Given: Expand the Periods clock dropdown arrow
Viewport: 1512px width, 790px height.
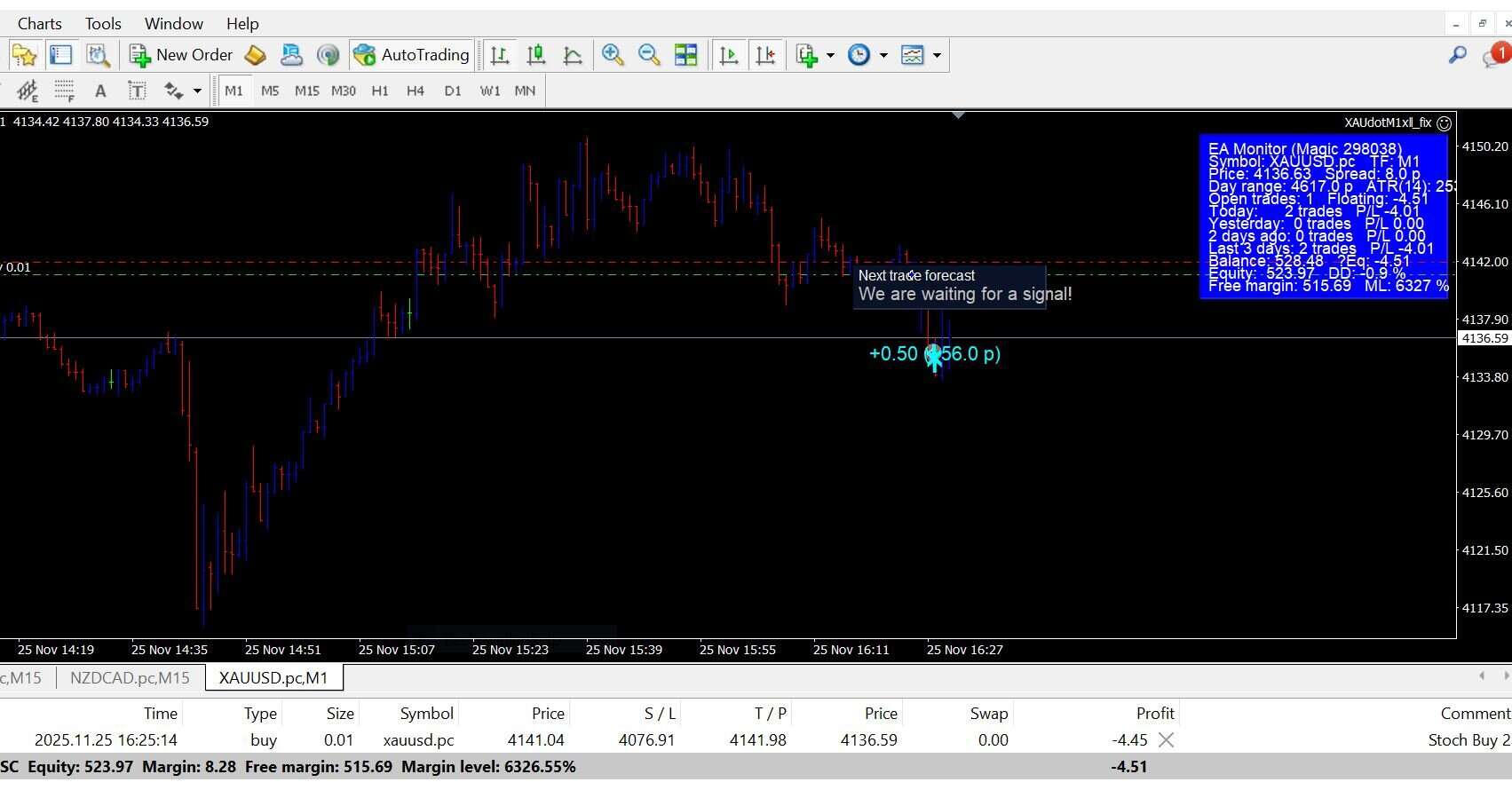Looking at the screenshot, I should (x=883, y=55).
